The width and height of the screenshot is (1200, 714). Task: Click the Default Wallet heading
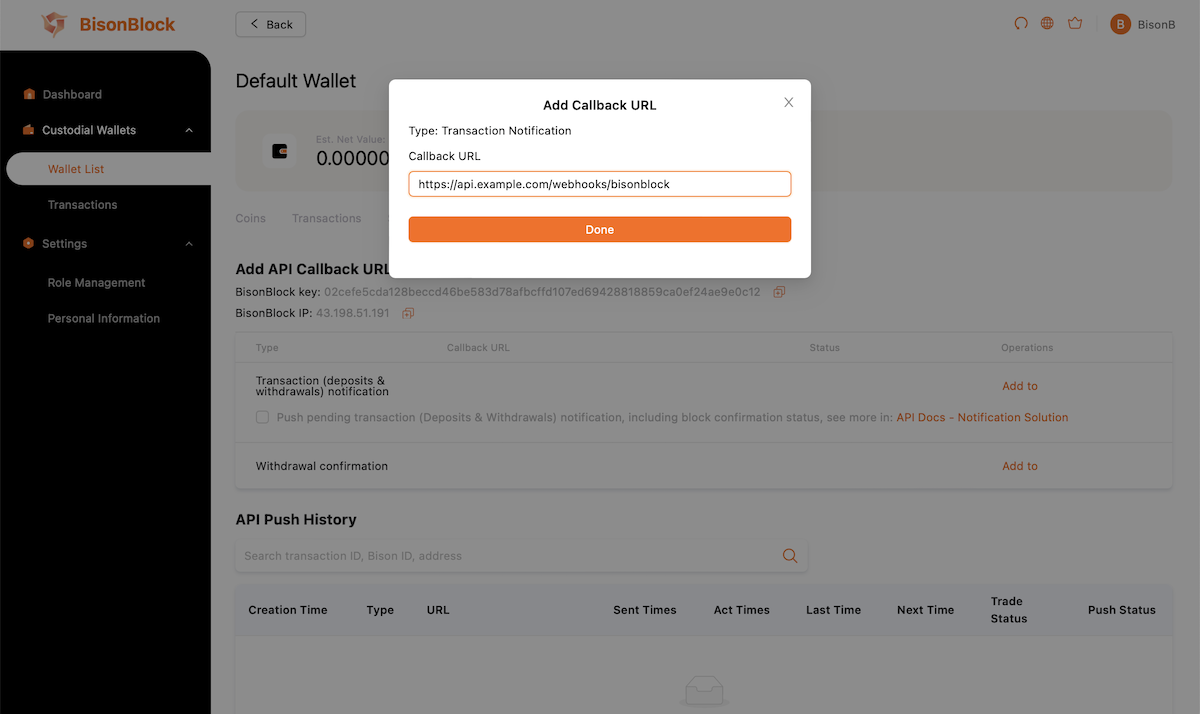click(x=296, y=81)
